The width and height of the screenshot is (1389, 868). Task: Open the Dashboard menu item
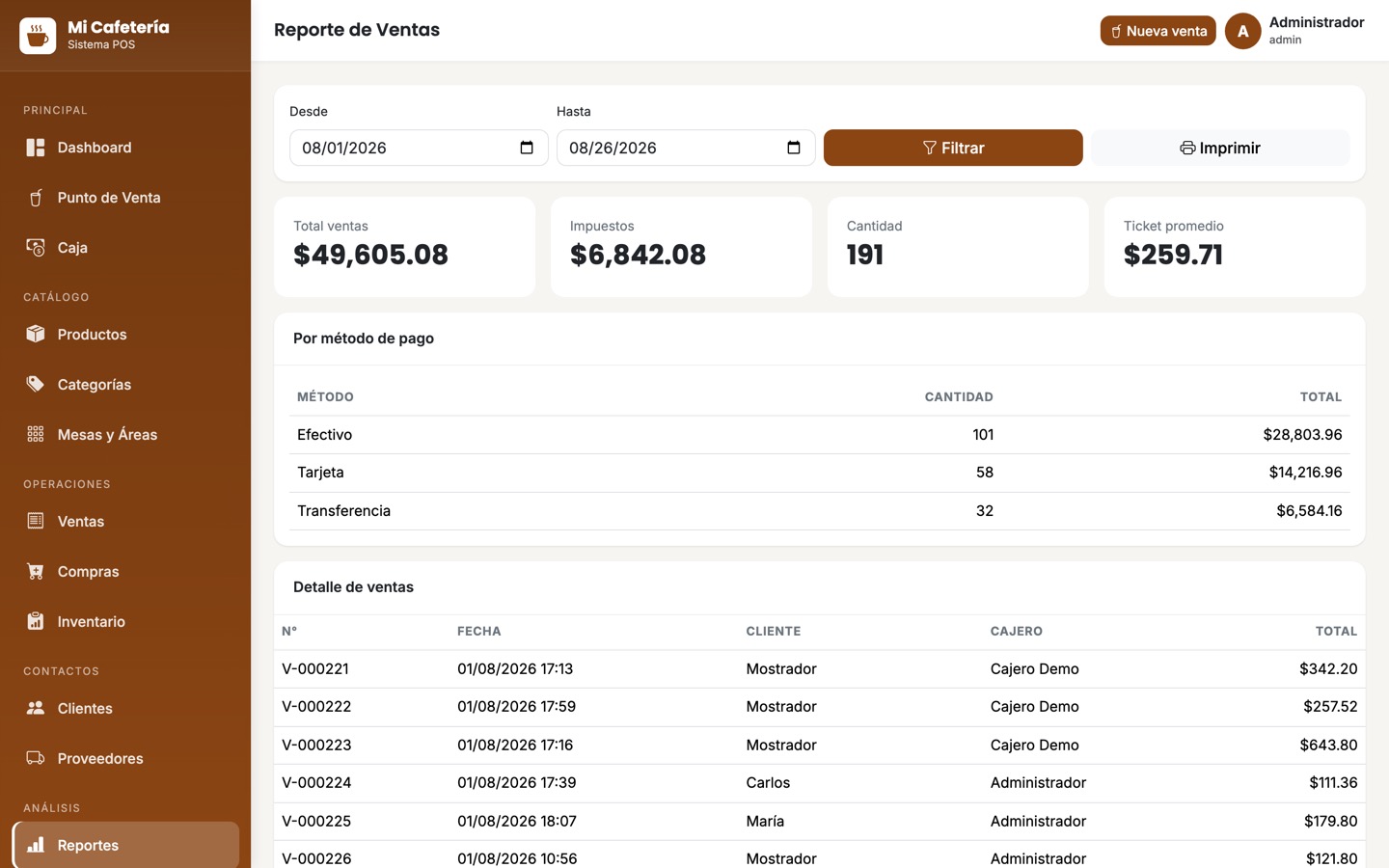click(x=125, y=148)
